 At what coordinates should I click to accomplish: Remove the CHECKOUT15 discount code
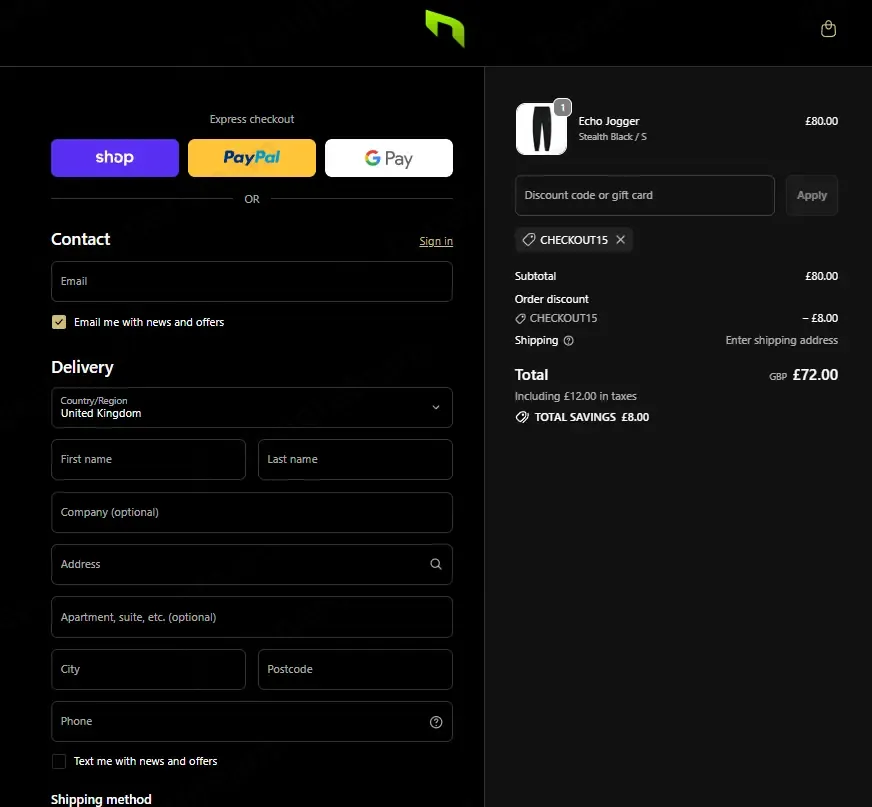(621, 240)
